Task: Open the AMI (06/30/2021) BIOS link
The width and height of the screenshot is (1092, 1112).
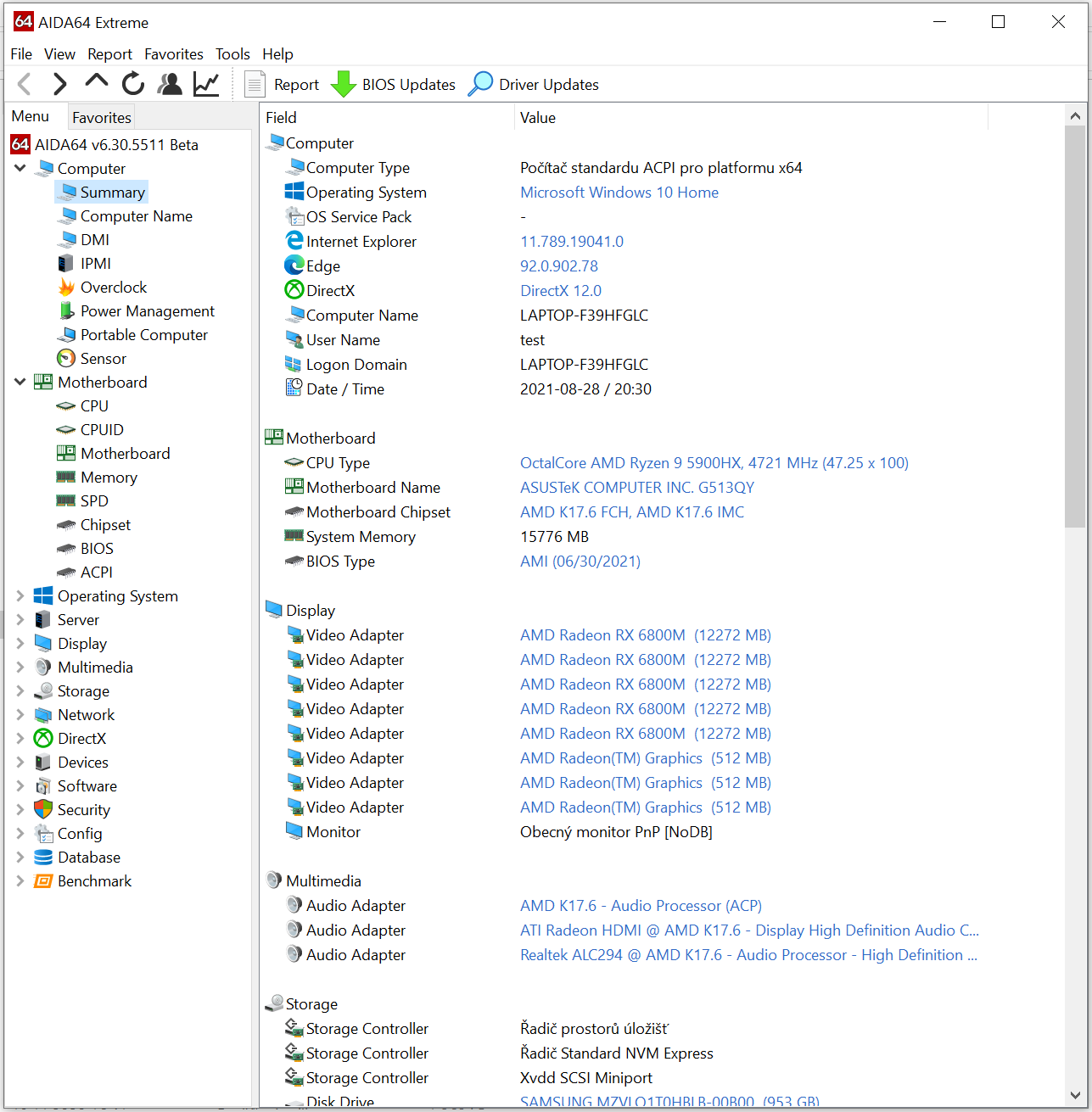Action: pos(580,562)
